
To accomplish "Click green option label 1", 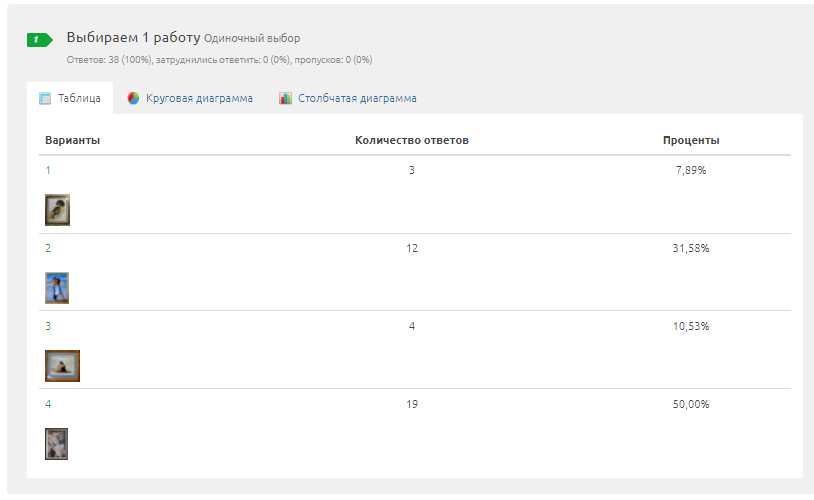I will (48, 170).
